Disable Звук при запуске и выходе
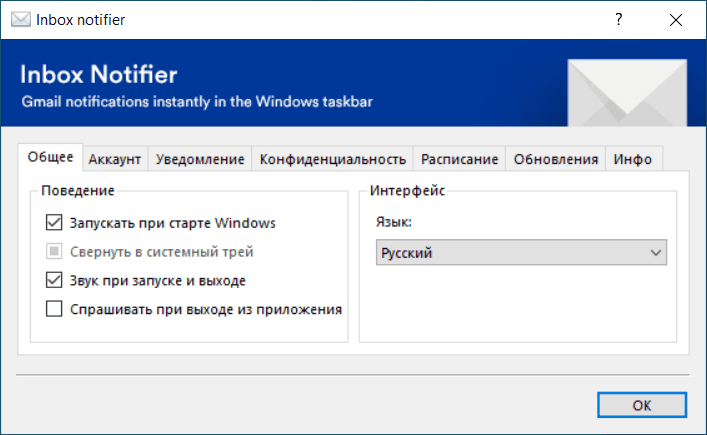Image resolution: width=707 pixels, height=435 pixels. click(x=54, y=281)
